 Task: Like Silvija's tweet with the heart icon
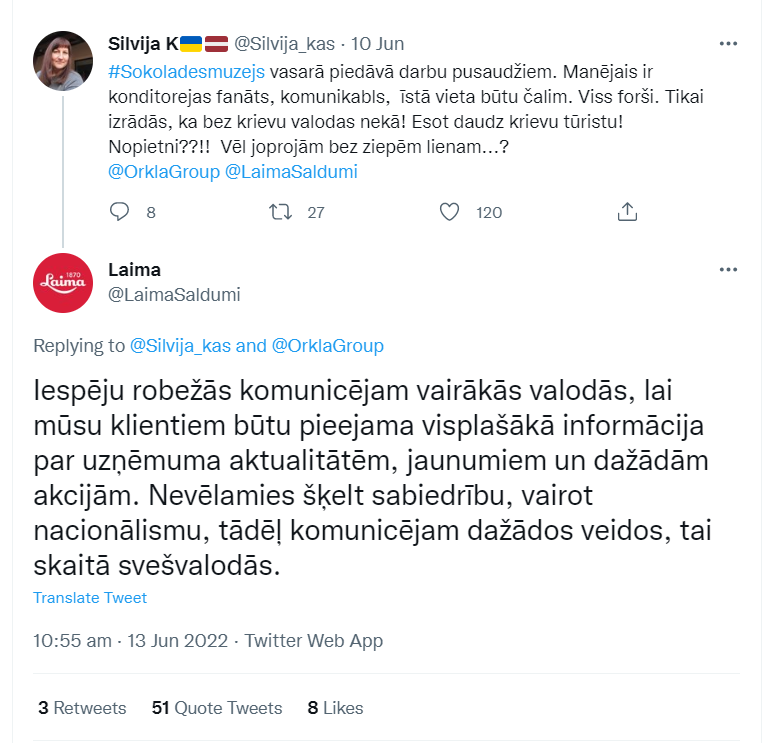point(449,212)
